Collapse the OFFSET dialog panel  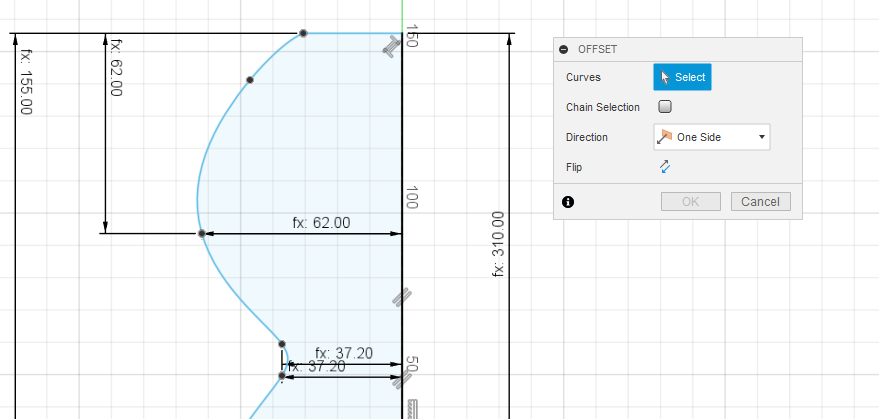(564, 49)
